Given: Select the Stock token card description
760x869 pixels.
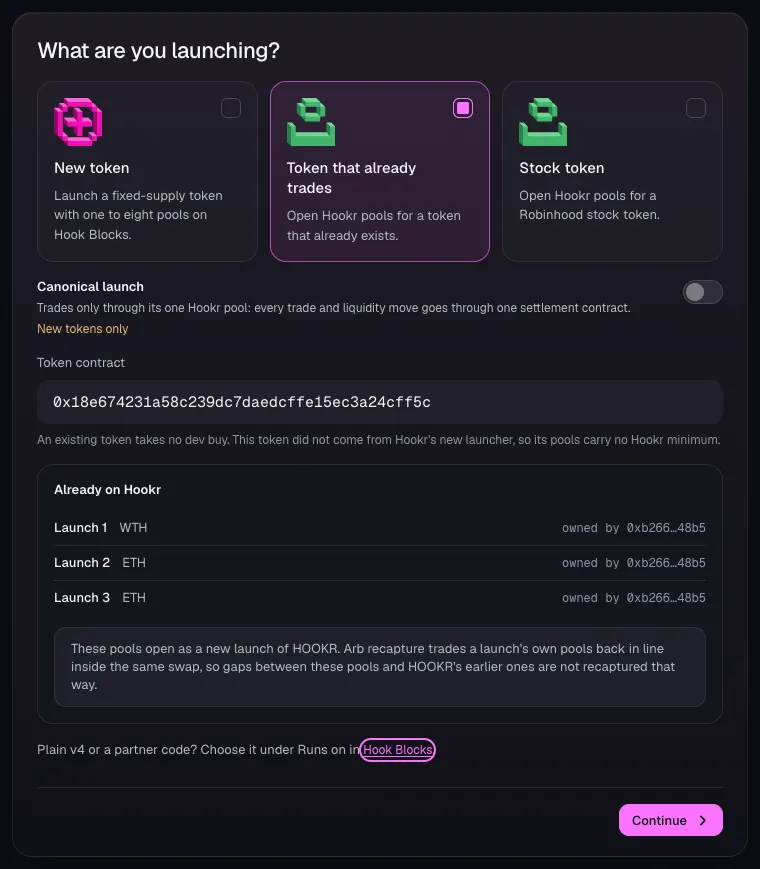Looking at the screenshot, I should point(589,205).
